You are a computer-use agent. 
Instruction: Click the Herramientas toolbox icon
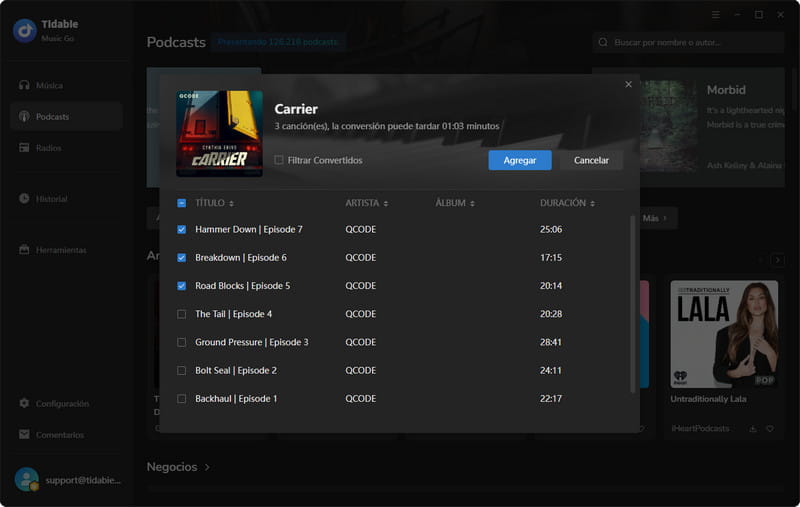24,249
